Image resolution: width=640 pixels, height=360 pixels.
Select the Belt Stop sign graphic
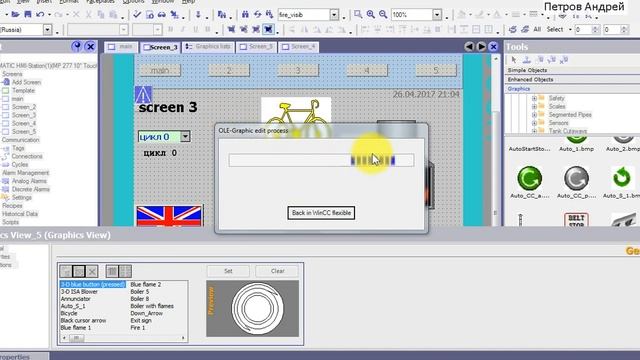click(x=576, y=220)
